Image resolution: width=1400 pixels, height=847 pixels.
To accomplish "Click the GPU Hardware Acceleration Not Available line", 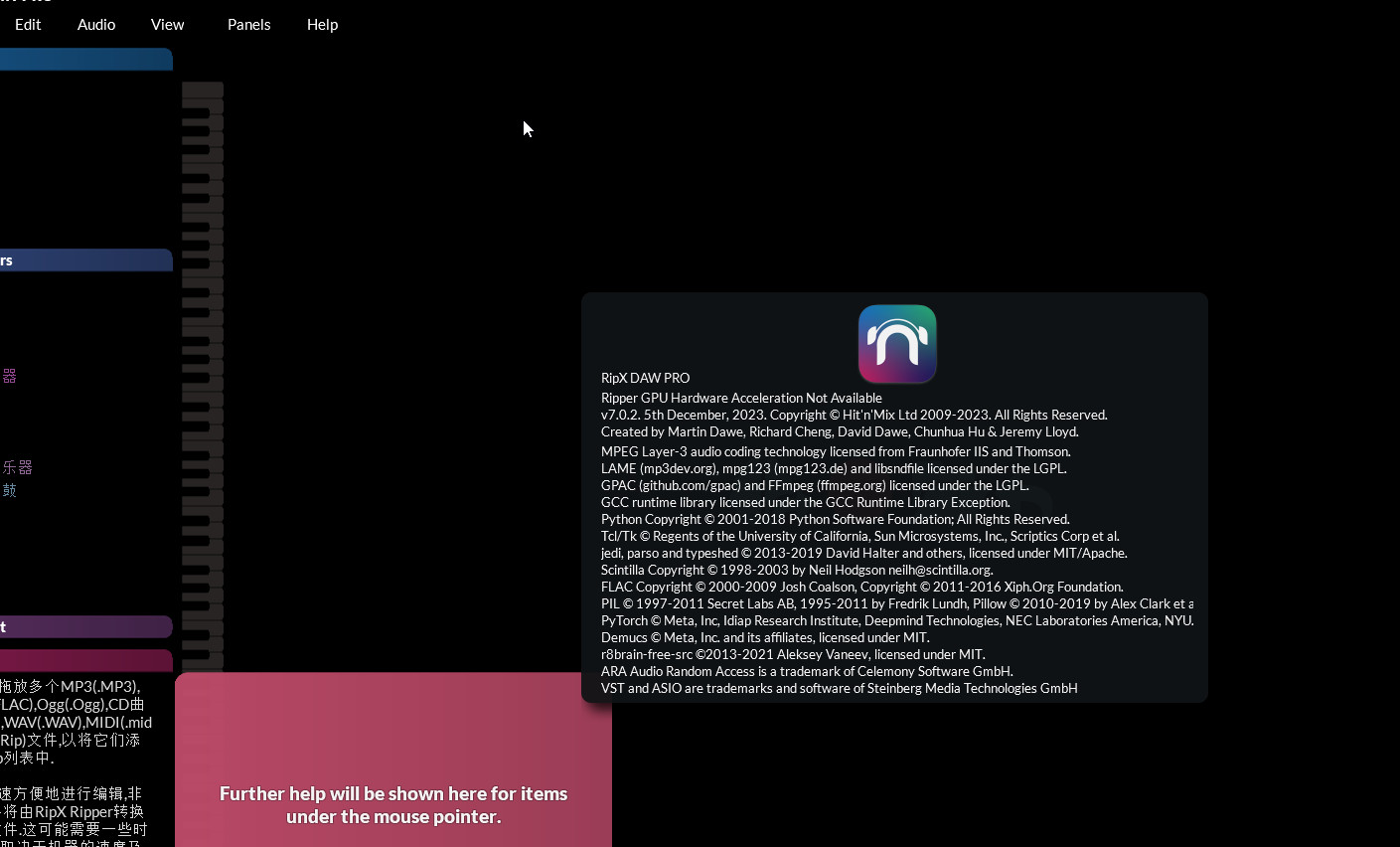I will 741,398.
